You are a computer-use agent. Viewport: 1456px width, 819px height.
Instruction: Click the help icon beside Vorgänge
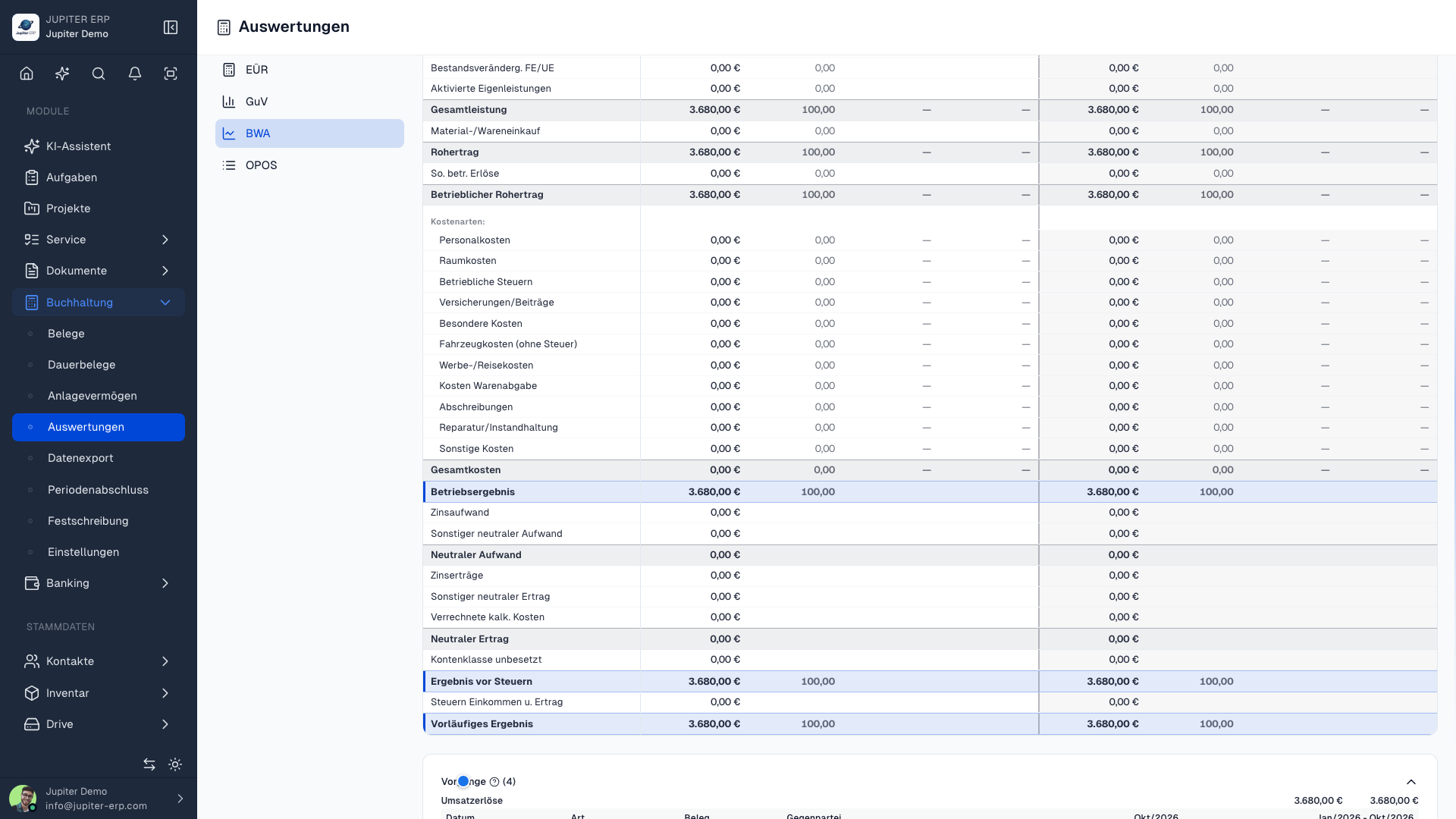(x=494, y=782)
